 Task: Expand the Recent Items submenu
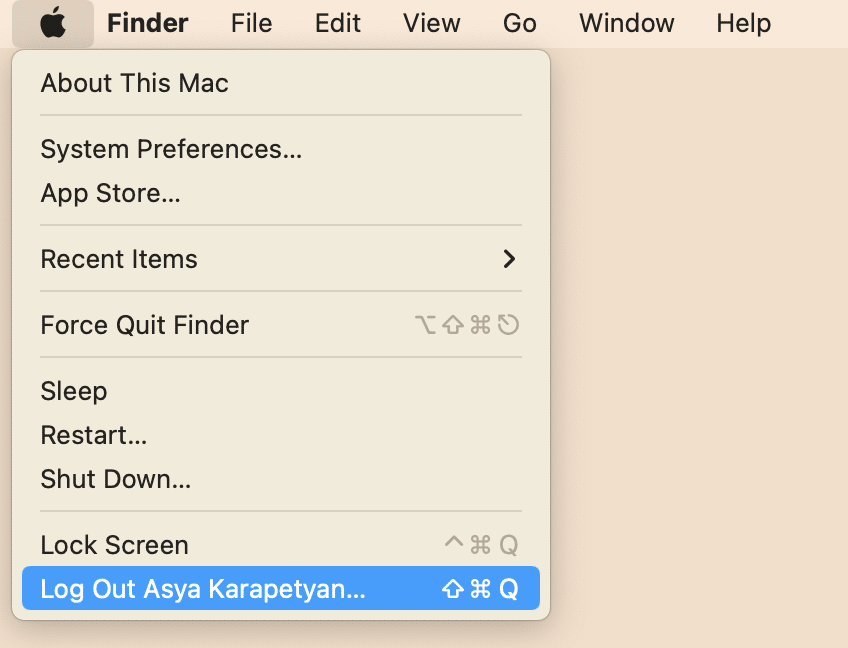pos(119,259)
